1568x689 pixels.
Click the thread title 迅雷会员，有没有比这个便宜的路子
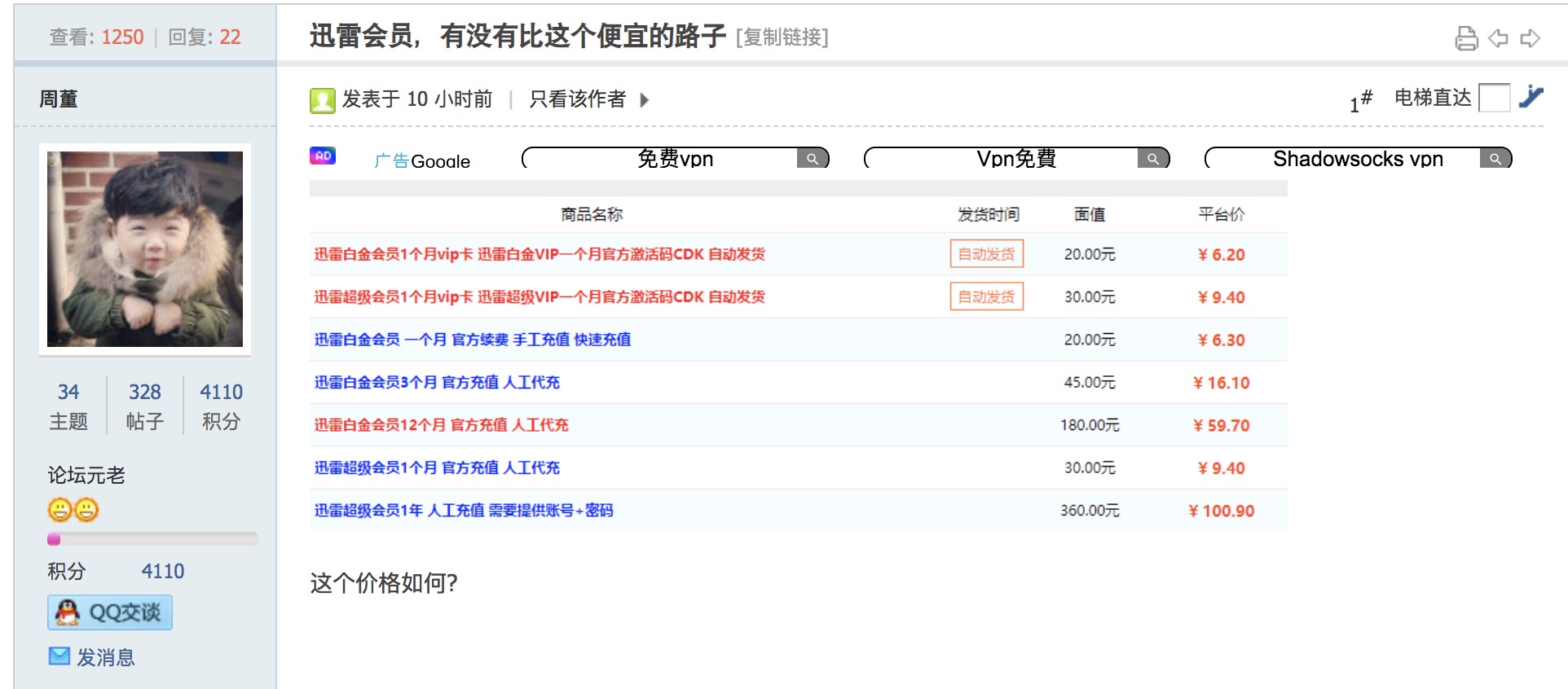pos(518,36)
